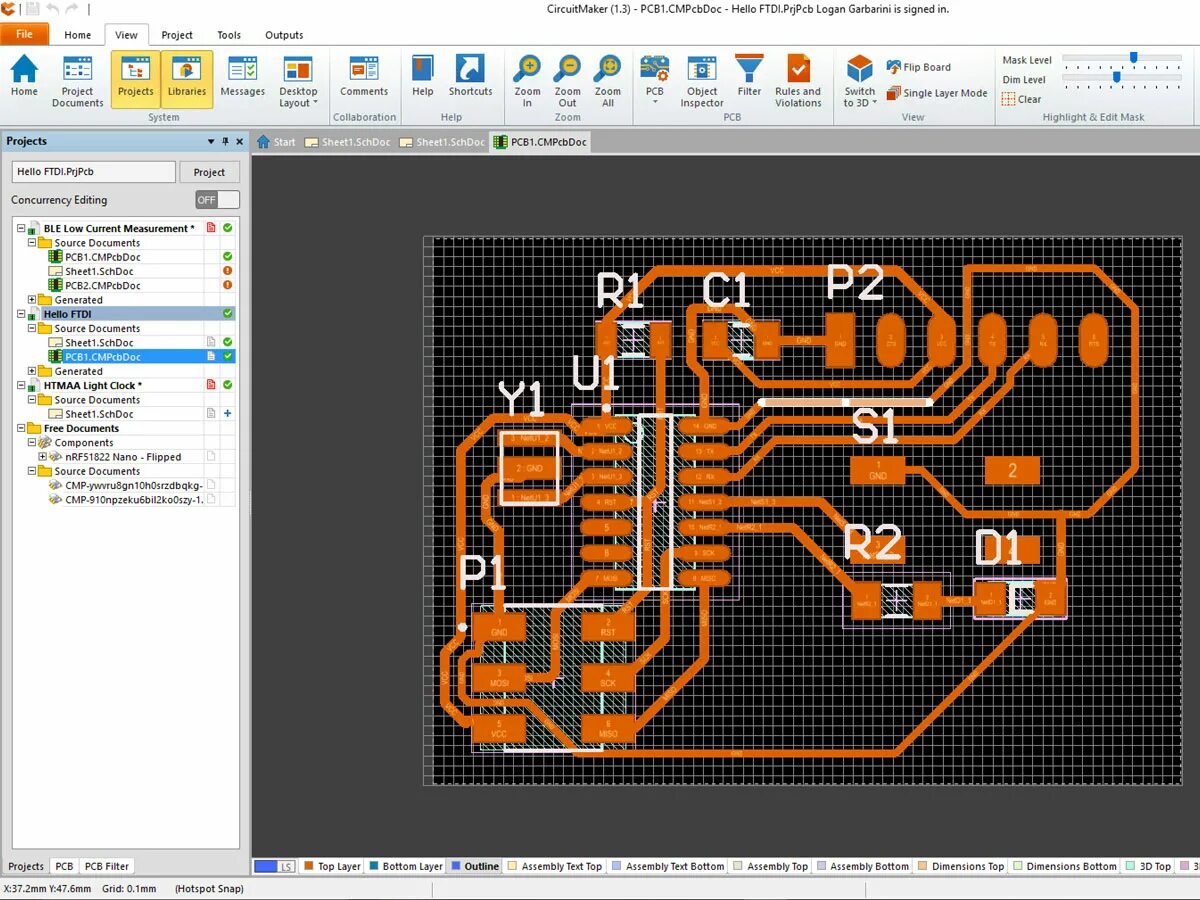1200x900 pixels.
Task: Toggle Single Layer Mode
Action: [x=936, y=93]
